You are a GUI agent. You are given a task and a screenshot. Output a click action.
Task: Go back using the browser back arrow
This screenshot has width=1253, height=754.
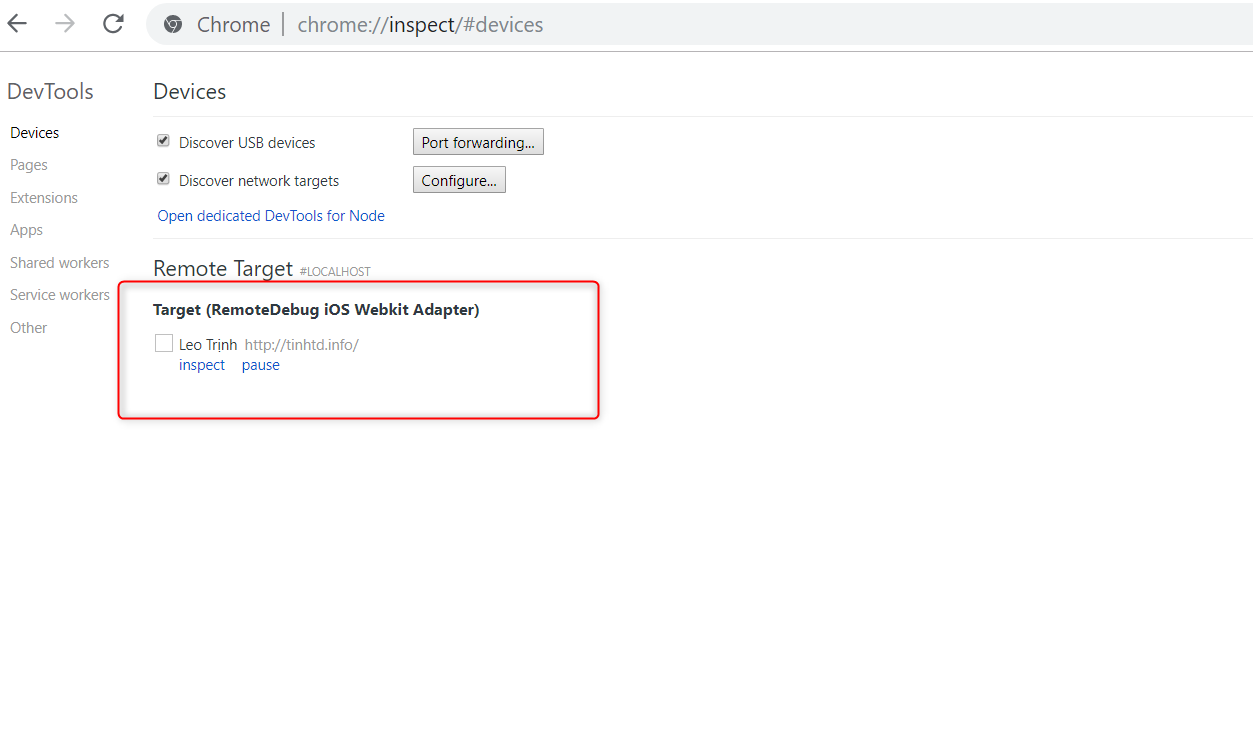[x=18, y=24]
